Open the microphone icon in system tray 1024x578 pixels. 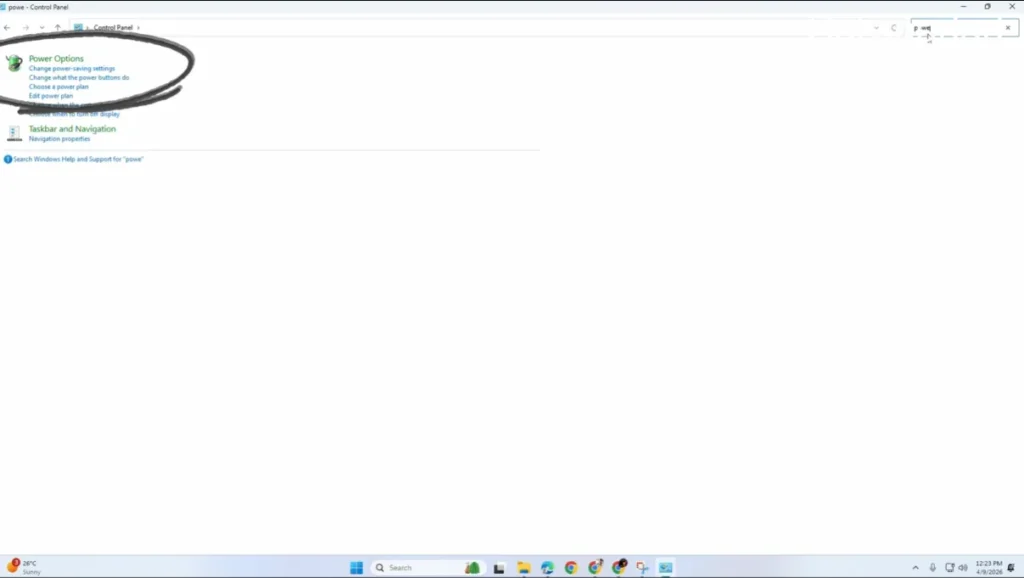point(933,567)
